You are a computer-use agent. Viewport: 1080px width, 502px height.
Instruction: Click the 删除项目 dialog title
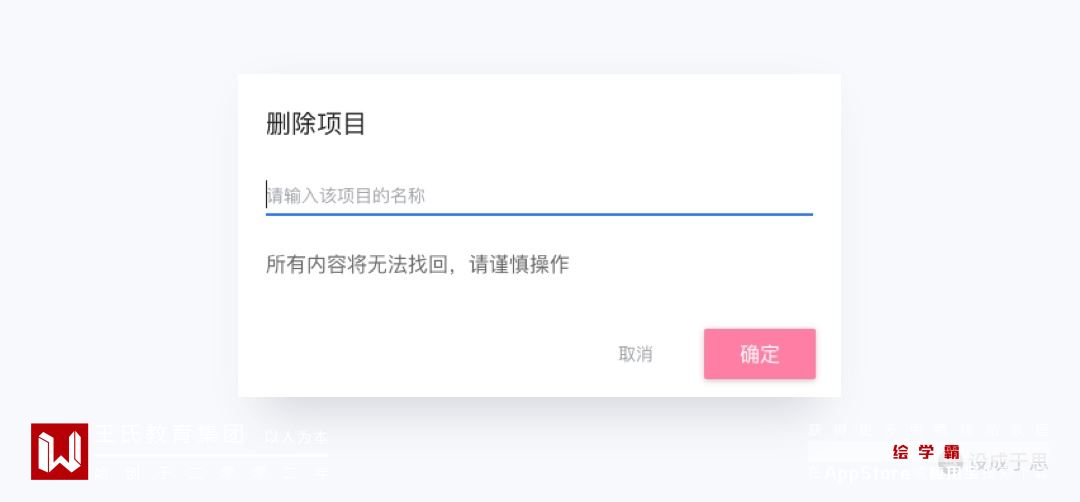(316, 124)
